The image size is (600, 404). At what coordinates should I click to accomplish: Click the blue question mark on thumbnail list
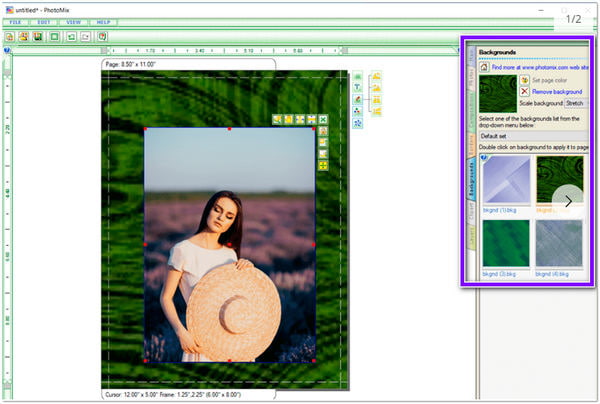coord(484,158)
